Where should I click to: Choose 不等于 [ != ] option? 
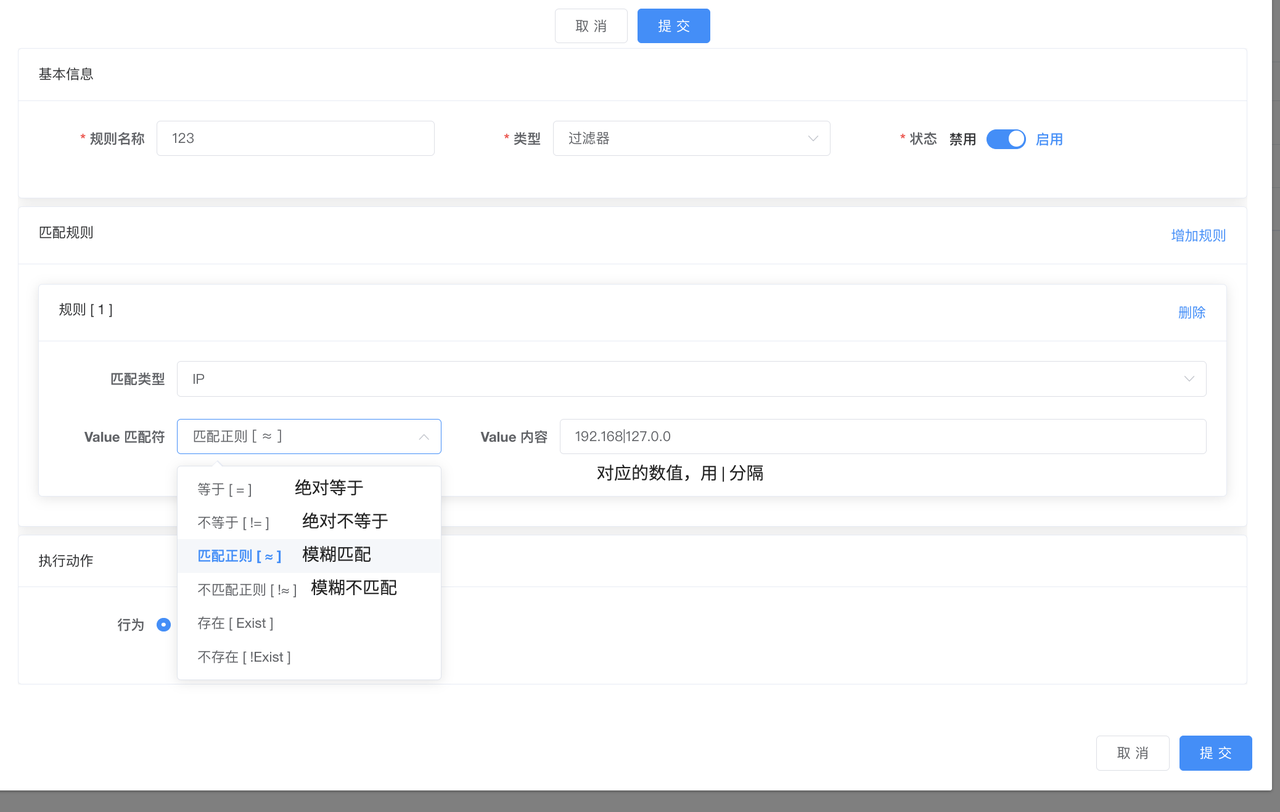coord(233,523)
